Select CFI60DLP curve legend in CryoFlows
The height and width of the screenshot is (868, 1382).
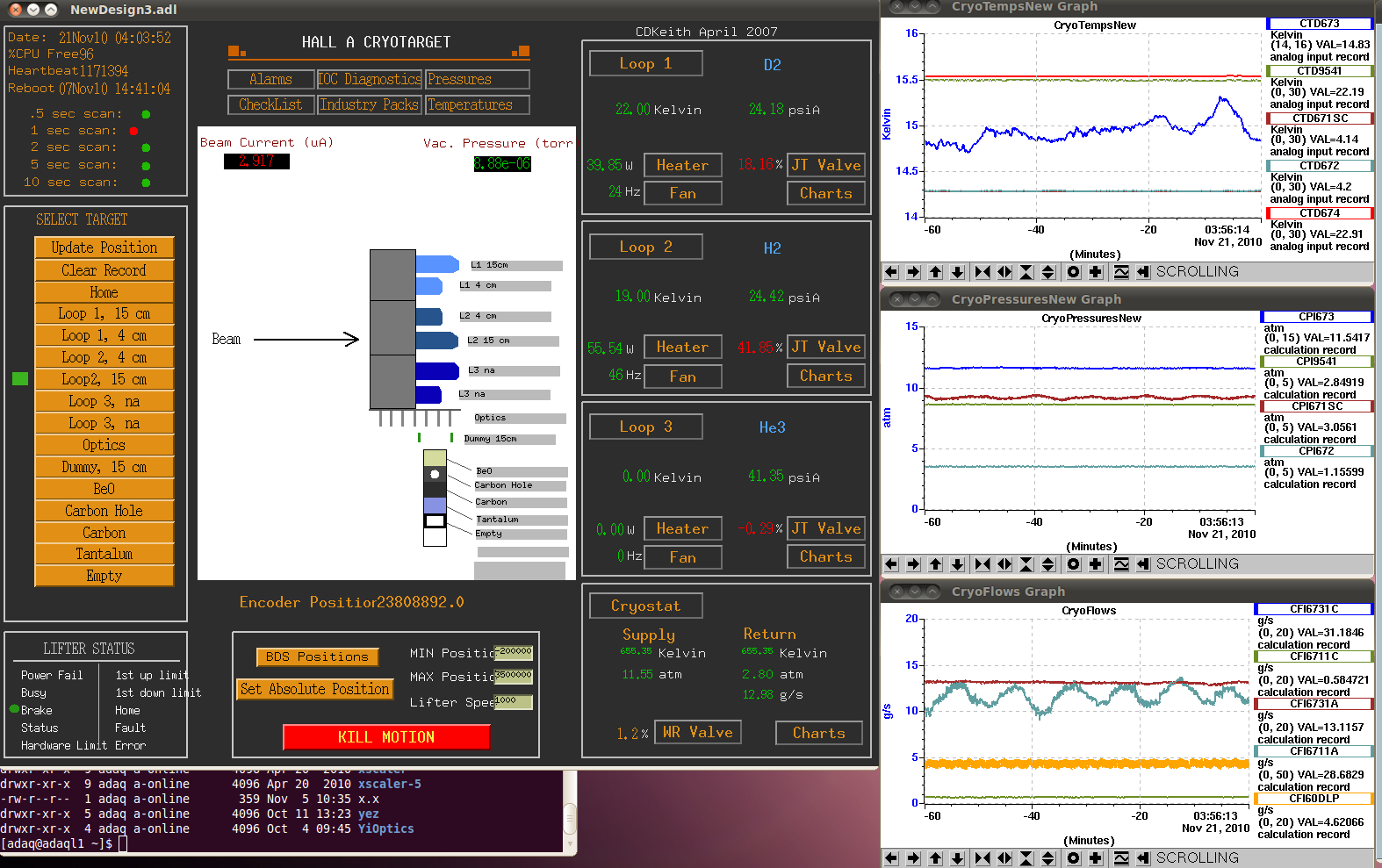[x=1314, y=799]
